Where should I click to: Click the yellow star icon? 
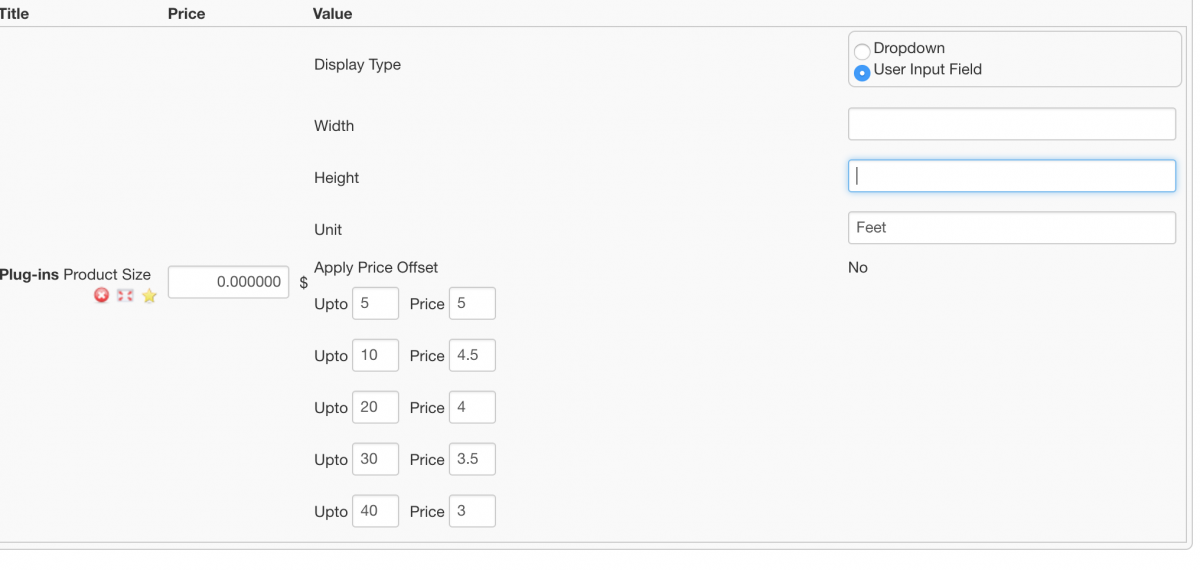coord(149,295)
